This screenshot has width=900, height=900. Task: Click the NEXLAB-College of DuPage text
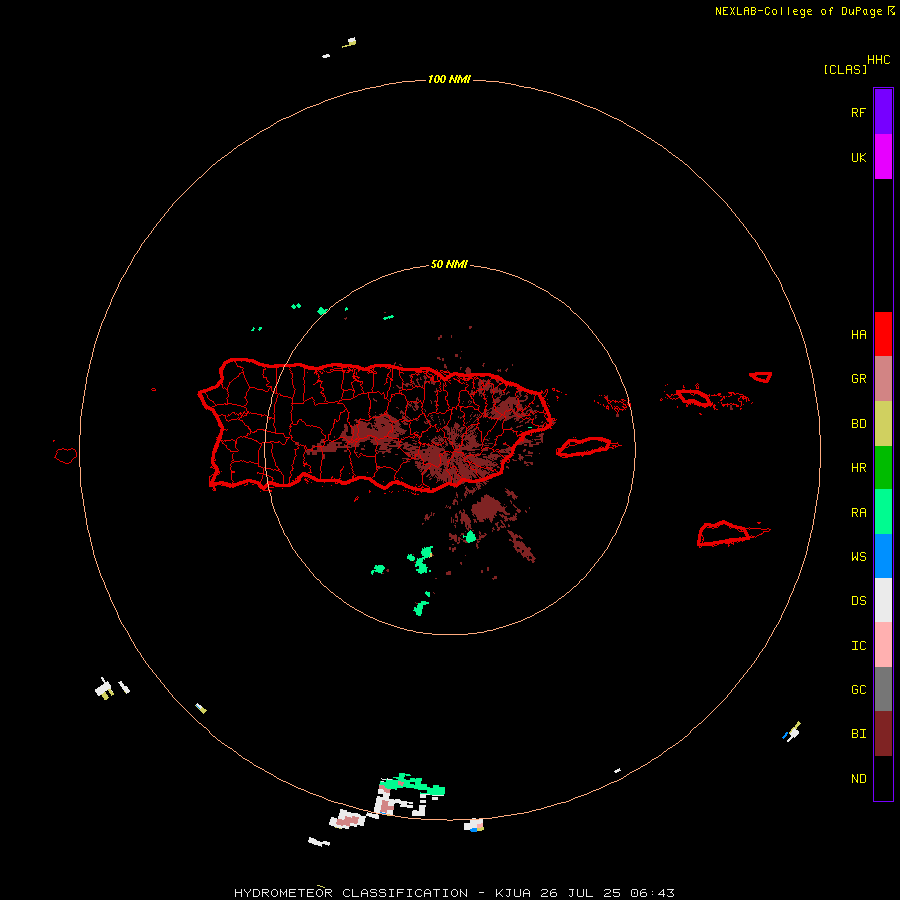[x=798, y=11]
